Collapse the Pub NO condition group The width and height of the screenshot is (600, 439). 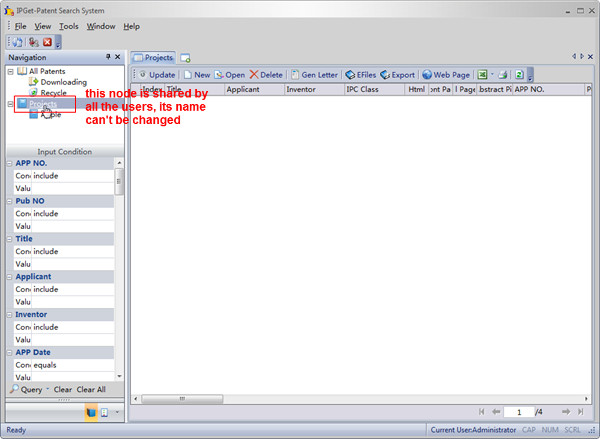tap(10, 201)
